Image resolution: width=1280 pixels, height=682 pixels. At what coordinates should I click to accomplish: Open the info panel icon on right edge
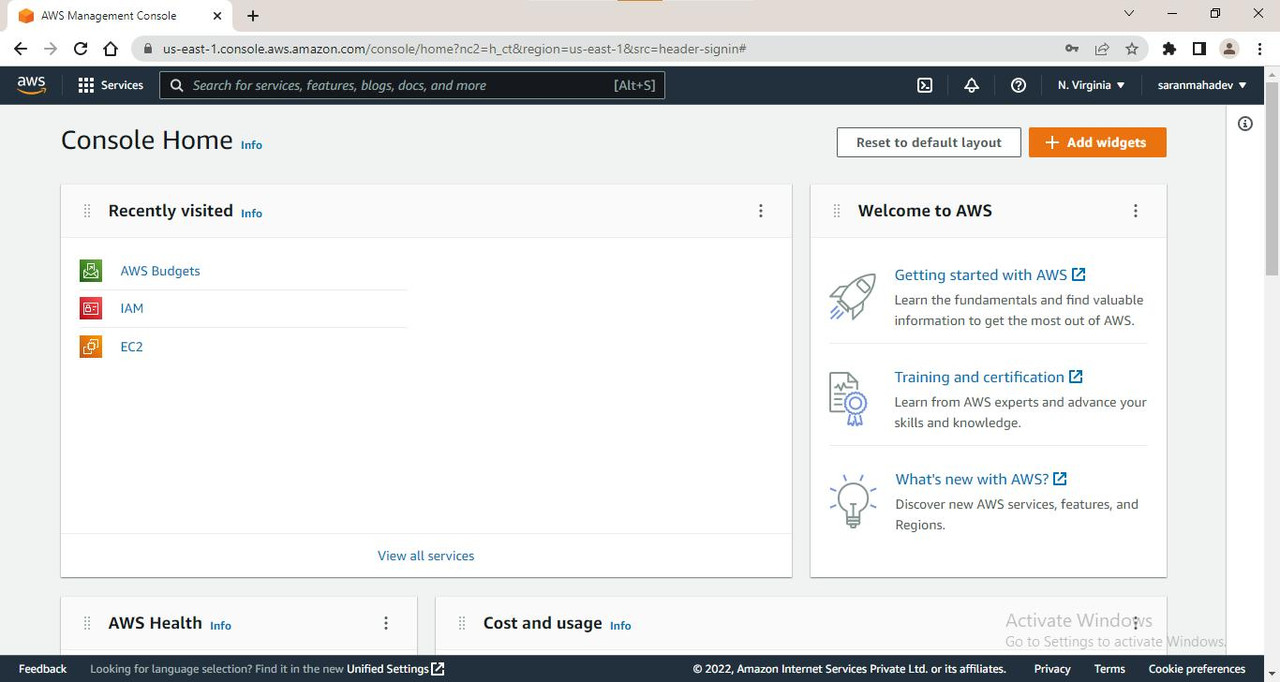(x=1245, y=124)
